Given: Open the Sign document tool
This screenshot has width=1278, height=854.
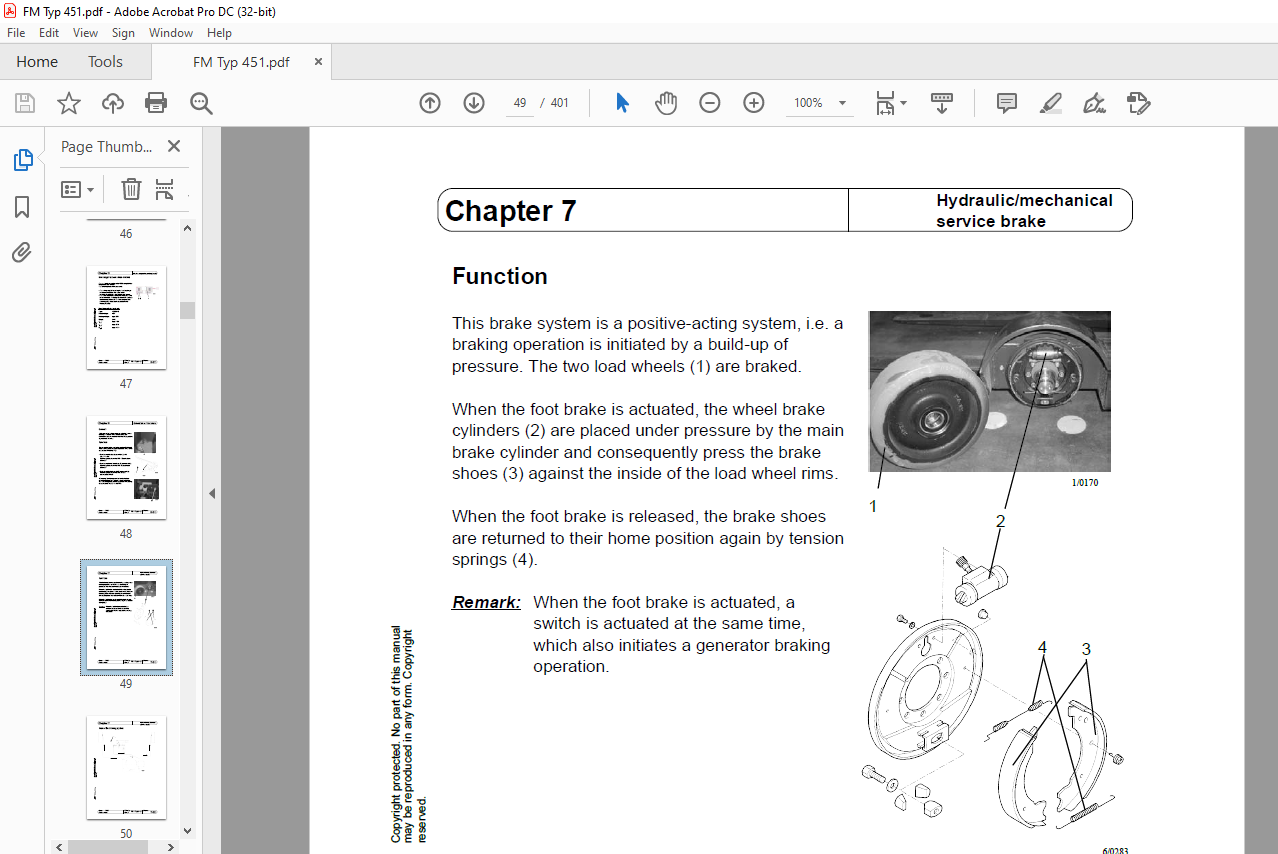Looking at the screenshot, I should [1094, 103].
